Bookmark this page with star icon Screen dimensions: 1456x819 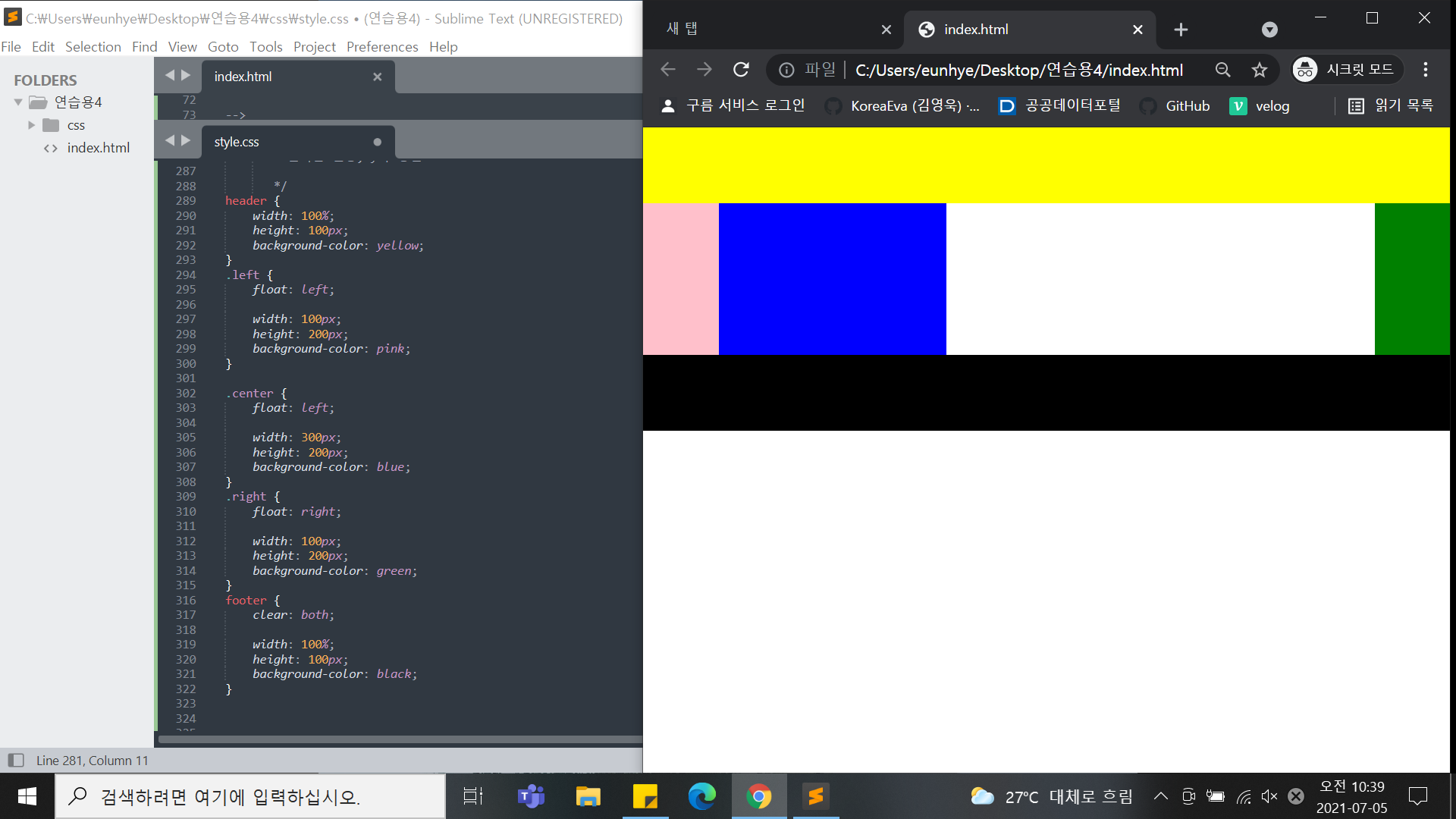[x=1260, y=70]
